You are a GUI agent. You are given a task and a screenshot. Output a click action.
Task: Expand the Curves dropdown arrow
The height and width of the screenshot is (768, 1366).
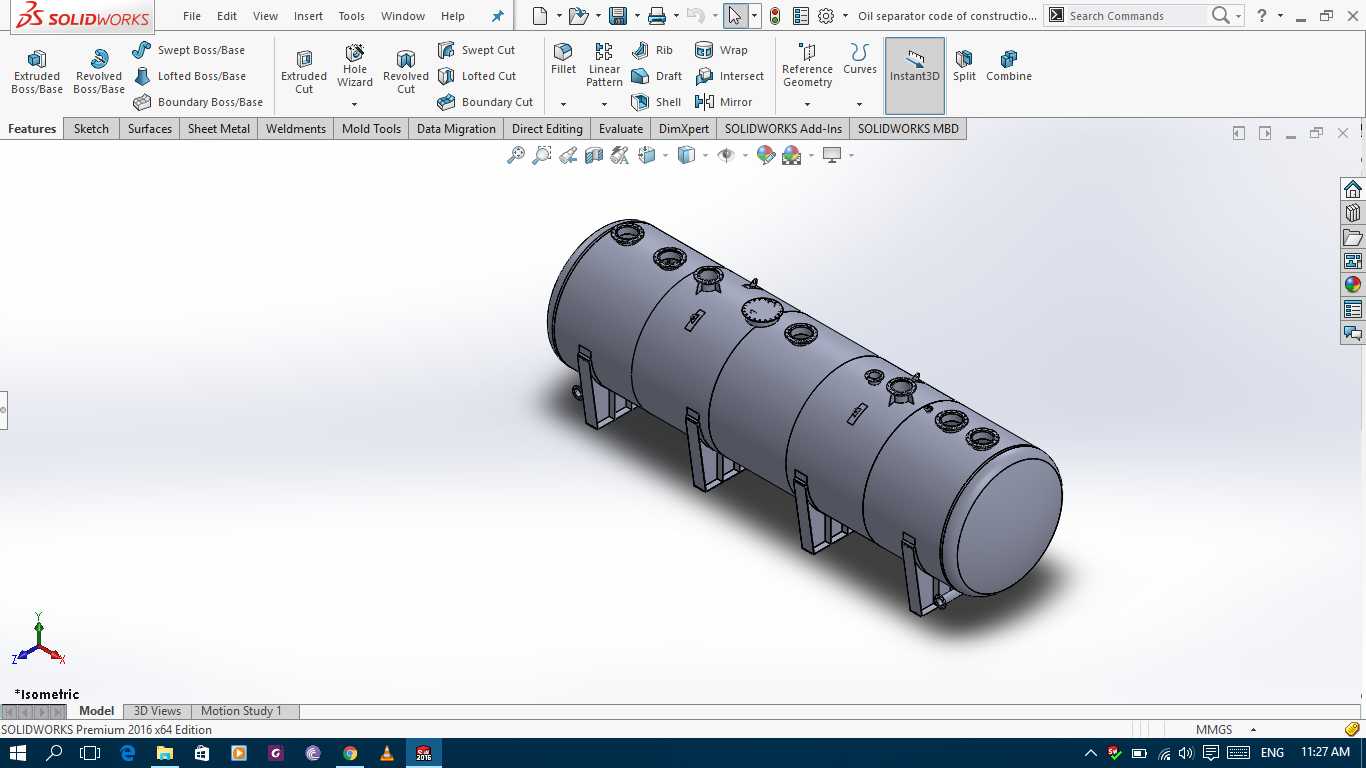pos(859,104)
